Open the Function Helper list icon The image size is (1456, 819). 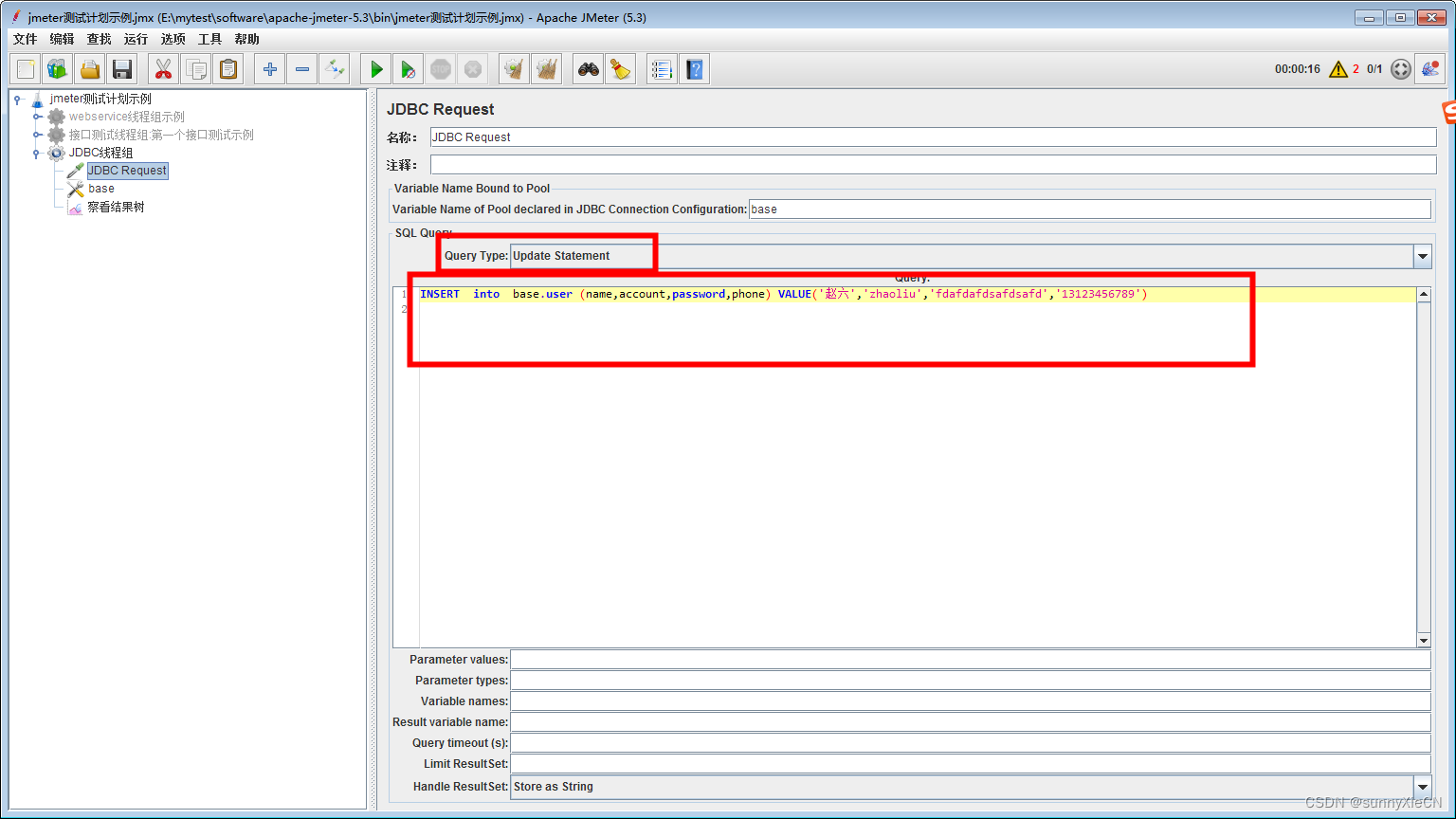click(663, 69)
